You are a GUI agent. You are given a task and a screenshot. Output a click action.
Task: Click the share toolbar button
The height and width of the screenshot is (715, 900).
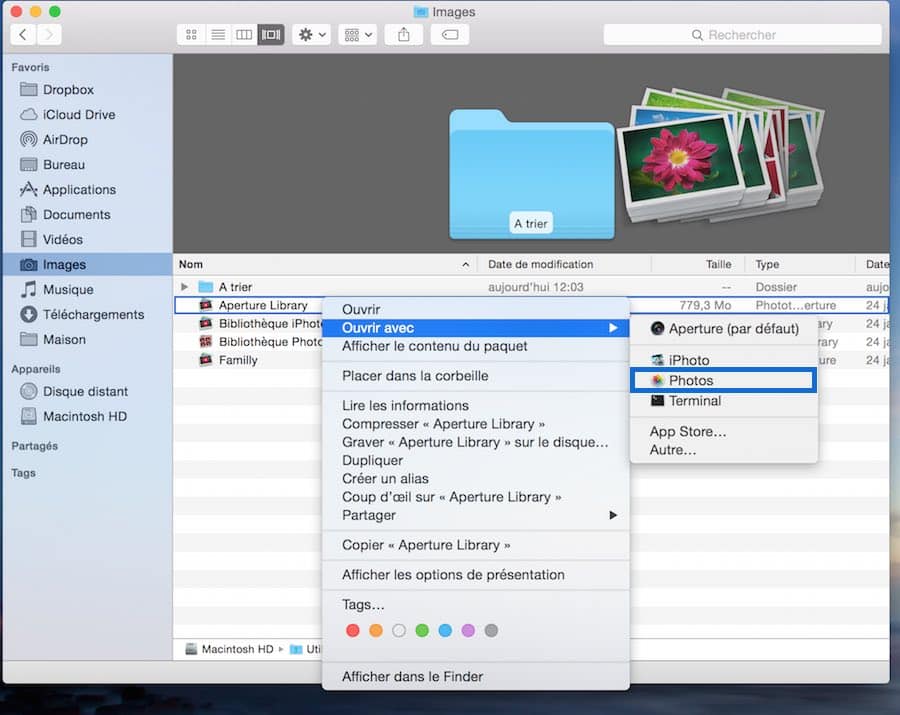click(404, 35)
